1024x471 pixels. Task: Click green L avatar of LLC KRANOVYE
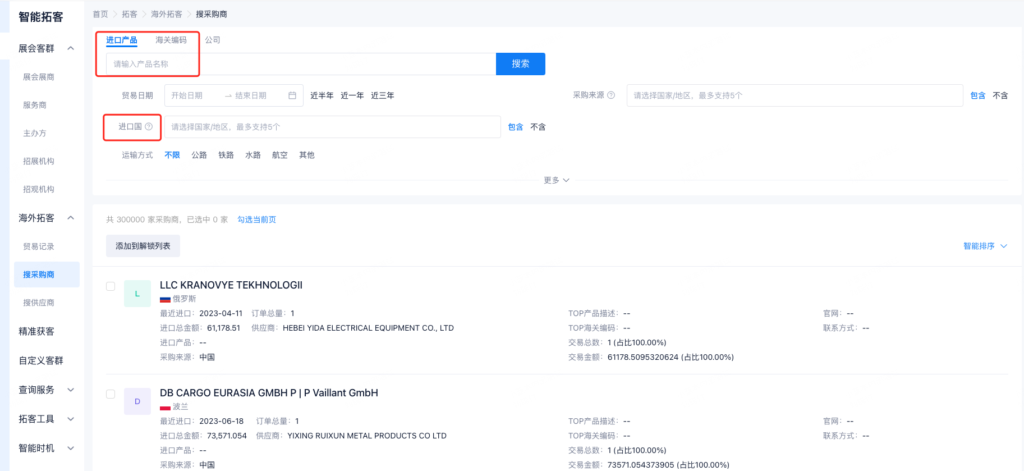click(136, 294)
